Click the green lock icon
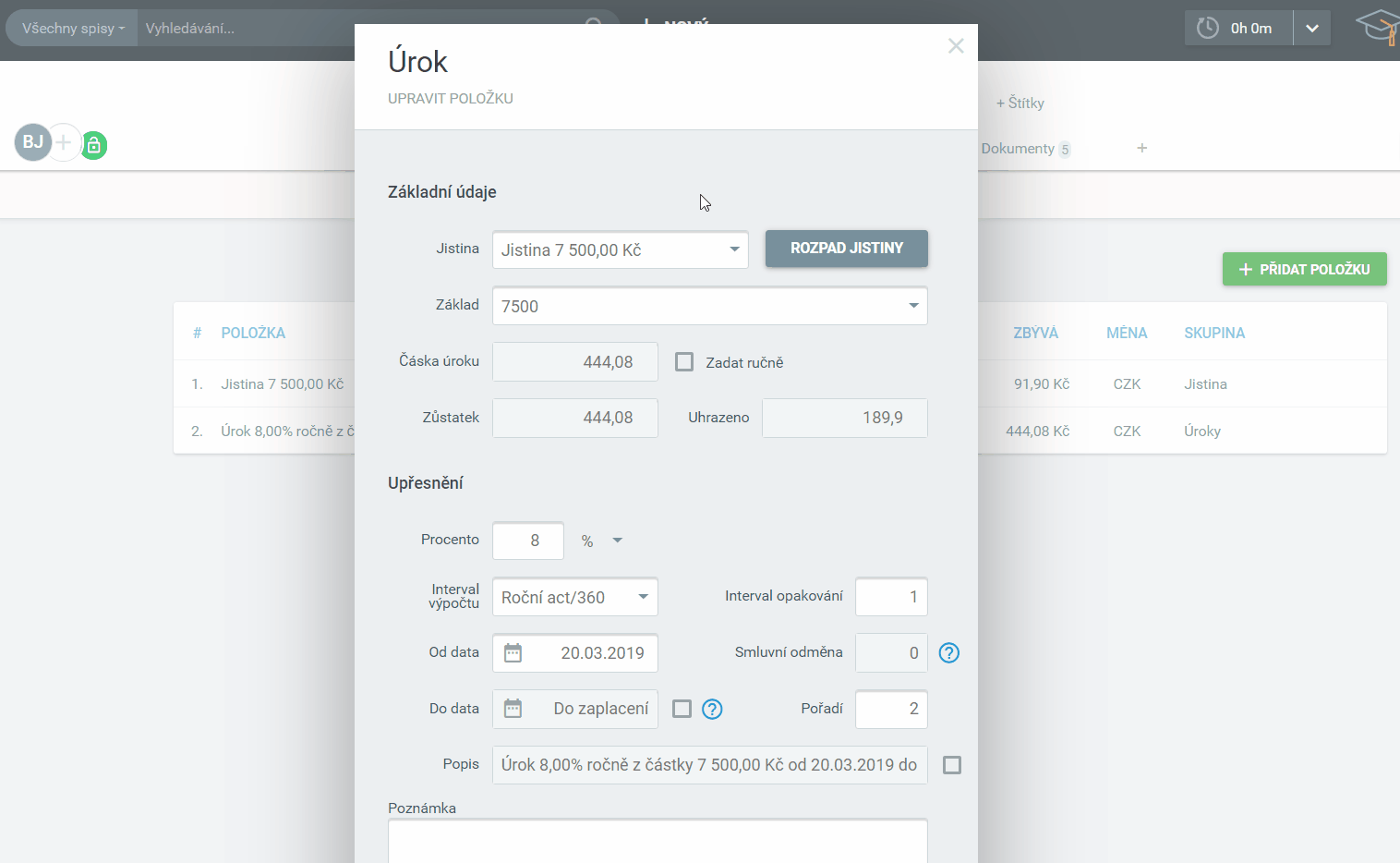Image resolution: width=1400 pixels, height=863 pixels. [93, 145]
